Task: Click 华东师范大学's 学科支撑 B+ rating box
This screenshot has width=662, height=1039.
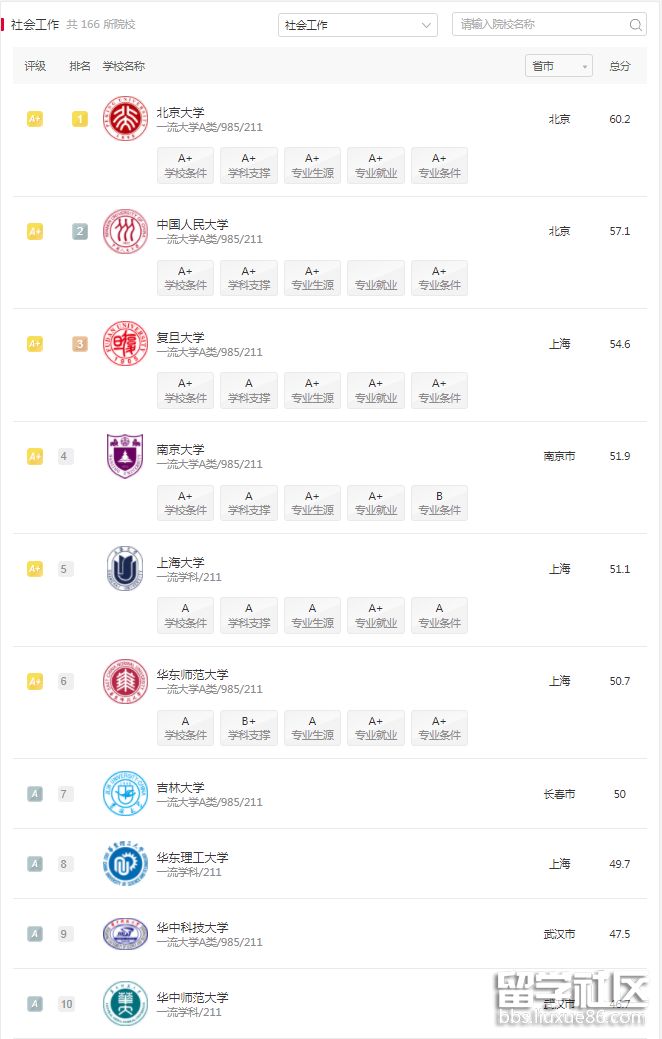Action: pos(249,728)
